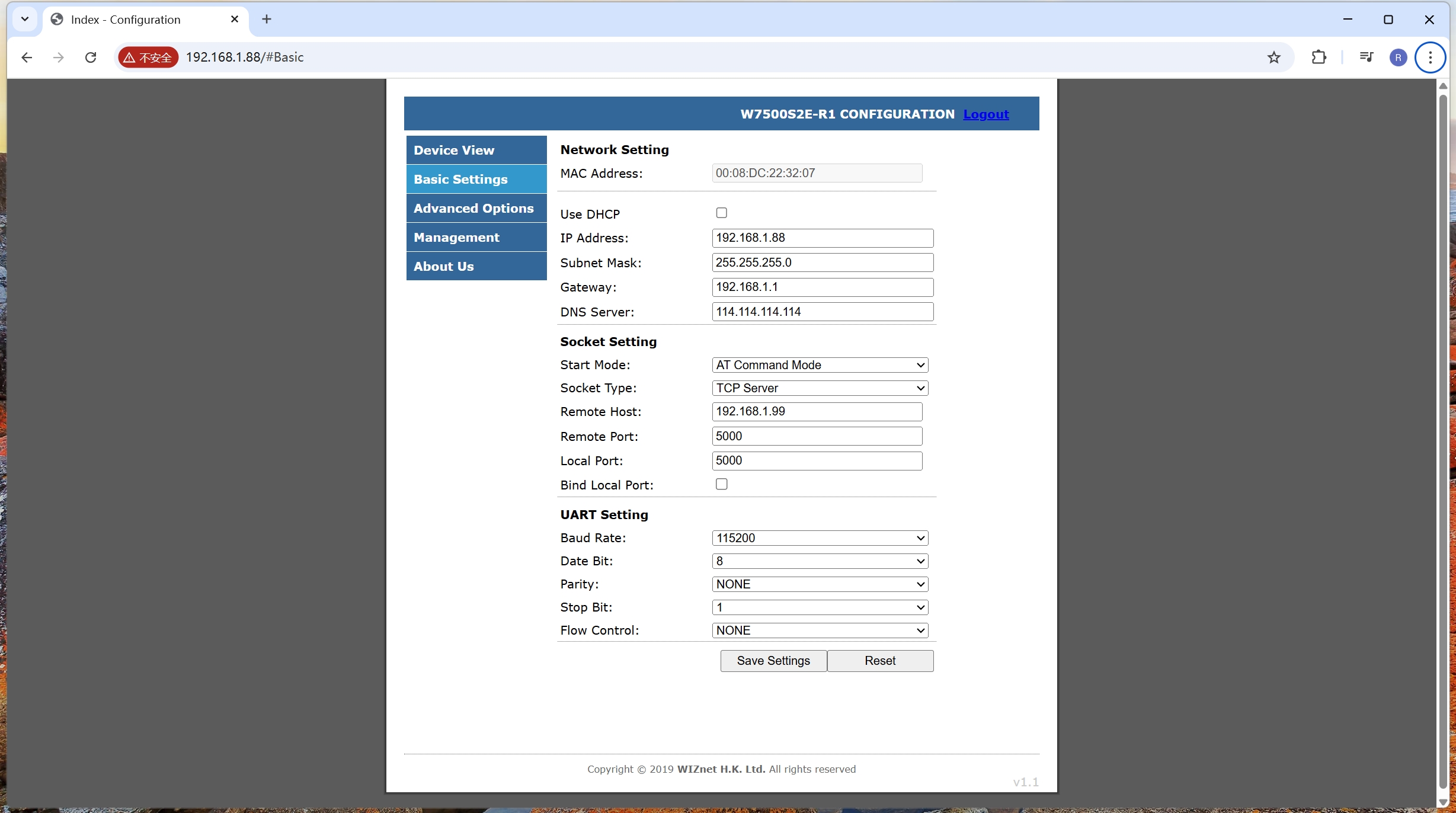Bookmark this page with the star icon
The width and height of the screenshot is (1456, 813).
(x=1273, y=57)
